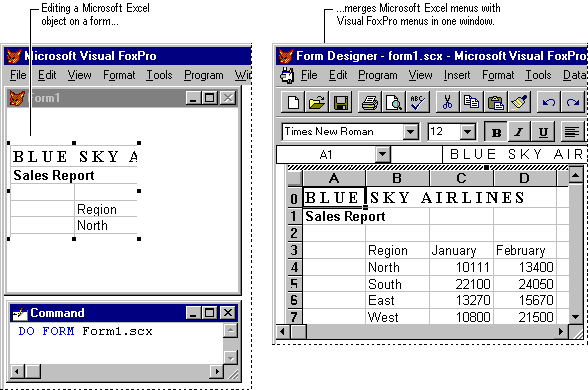
Task: Click Command window vertical scroll down arrow
Action: (230, 358)
